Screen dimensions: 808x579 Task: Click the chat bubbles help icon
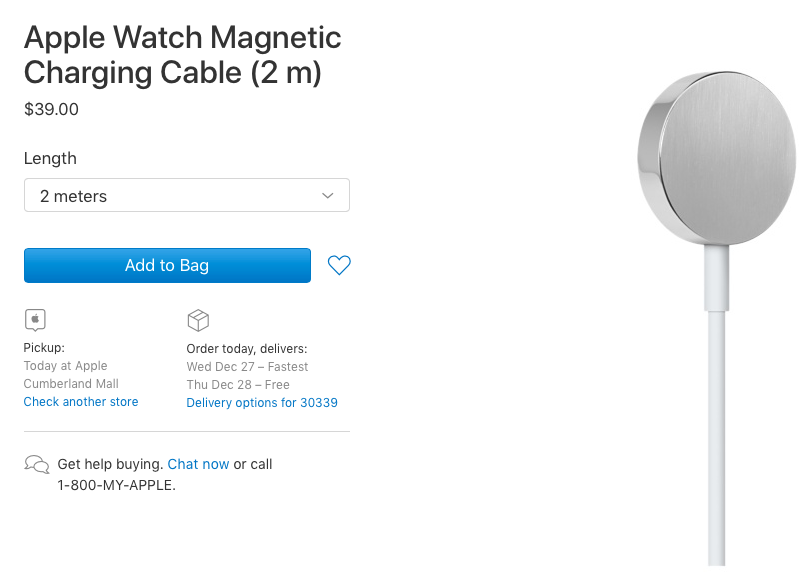37,464
